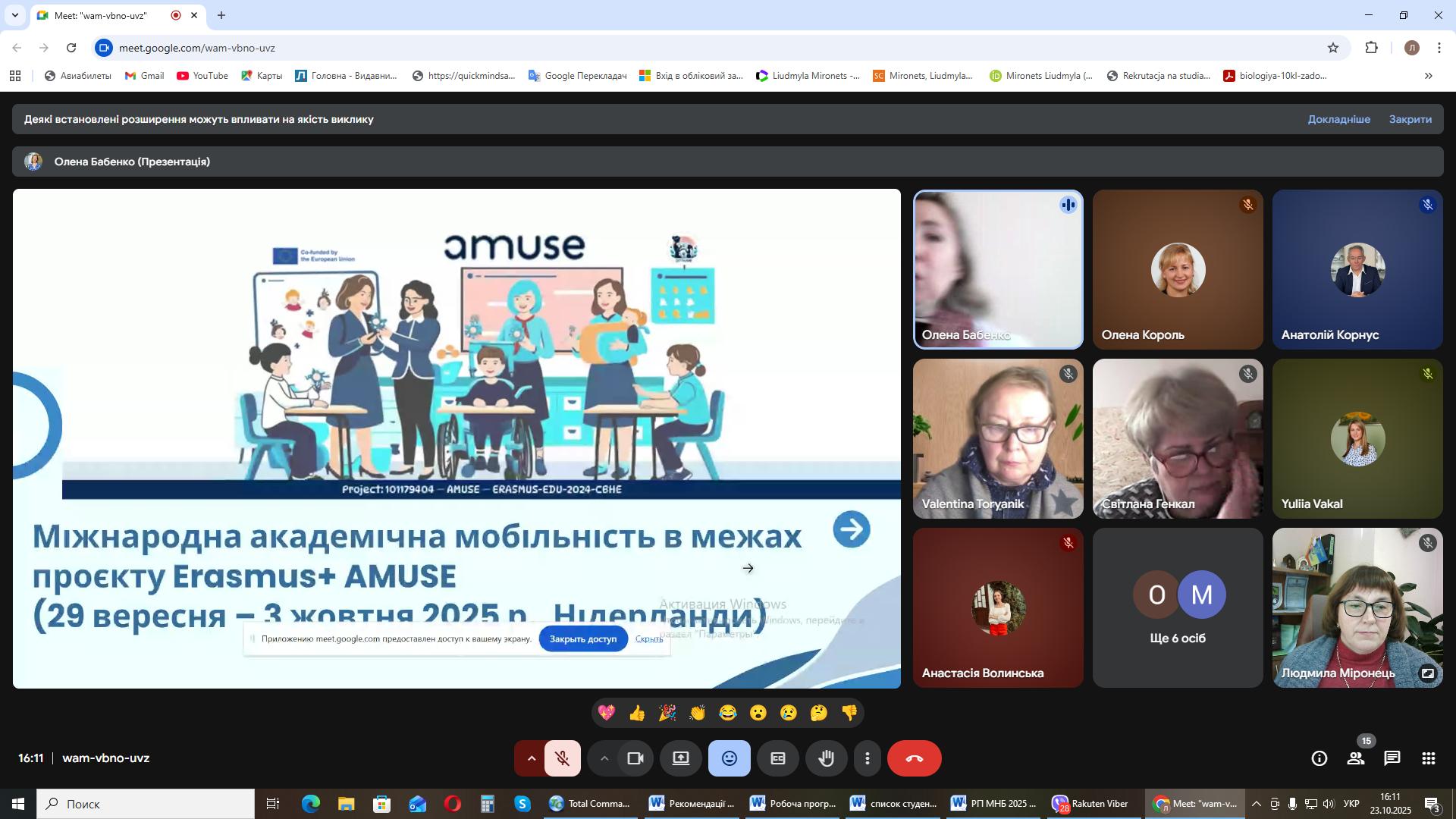Click the red leave call button
Screen dimensions: 1456x819
point(914,758)
